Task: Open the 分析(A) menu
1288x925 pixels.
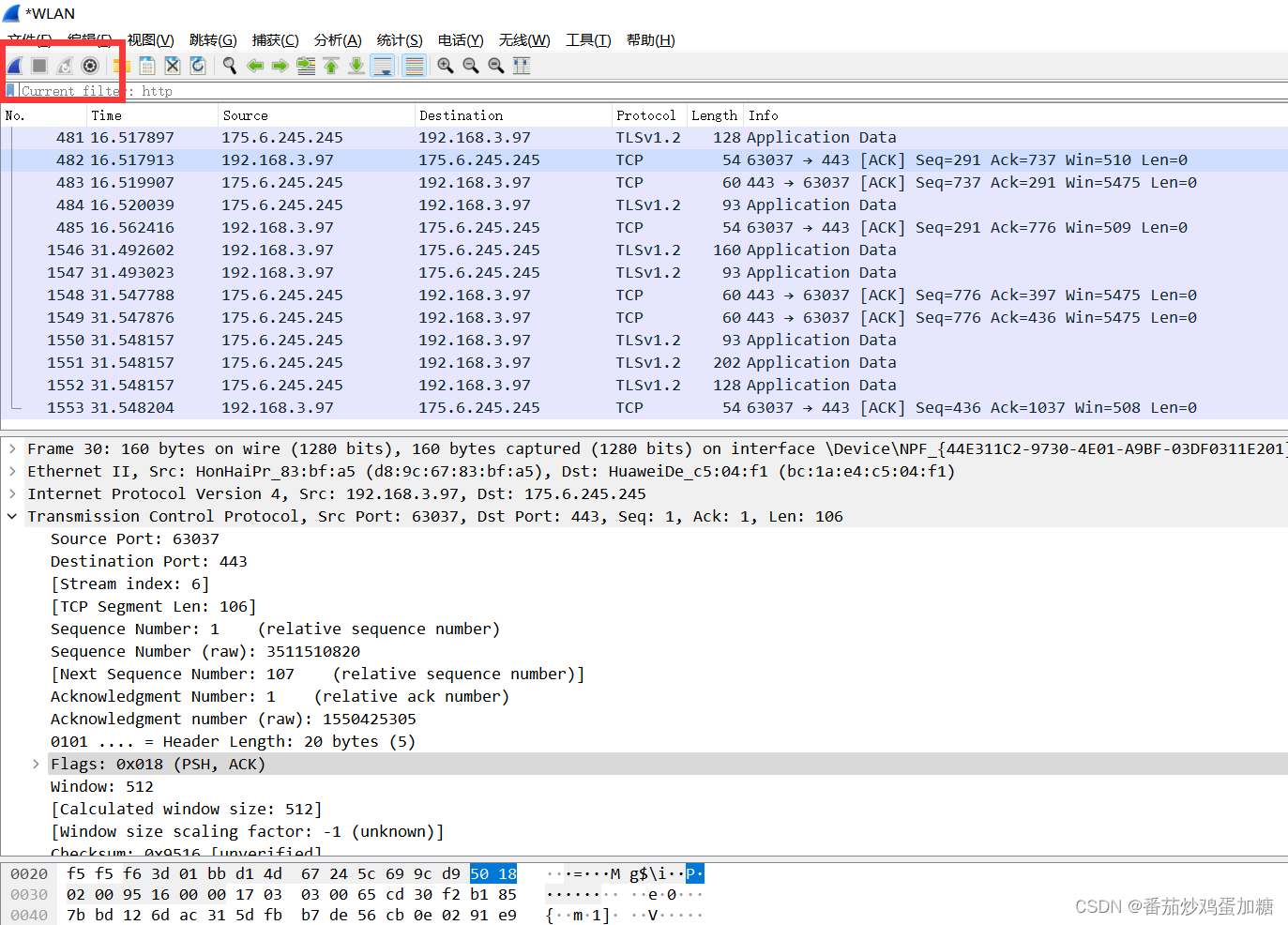Action: click(338, 39)
